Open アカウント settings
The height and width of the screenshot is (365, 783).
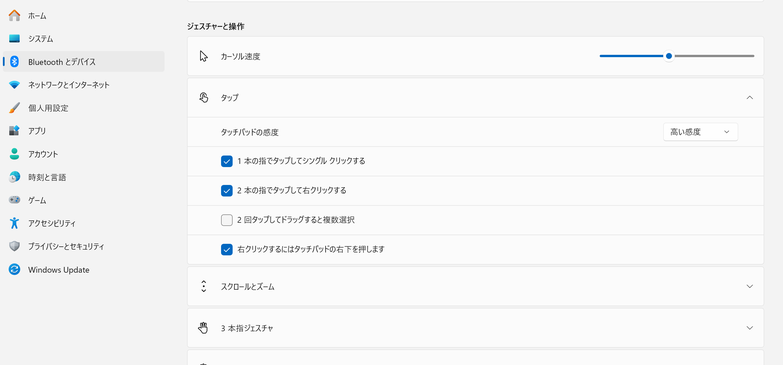point(83,154)
